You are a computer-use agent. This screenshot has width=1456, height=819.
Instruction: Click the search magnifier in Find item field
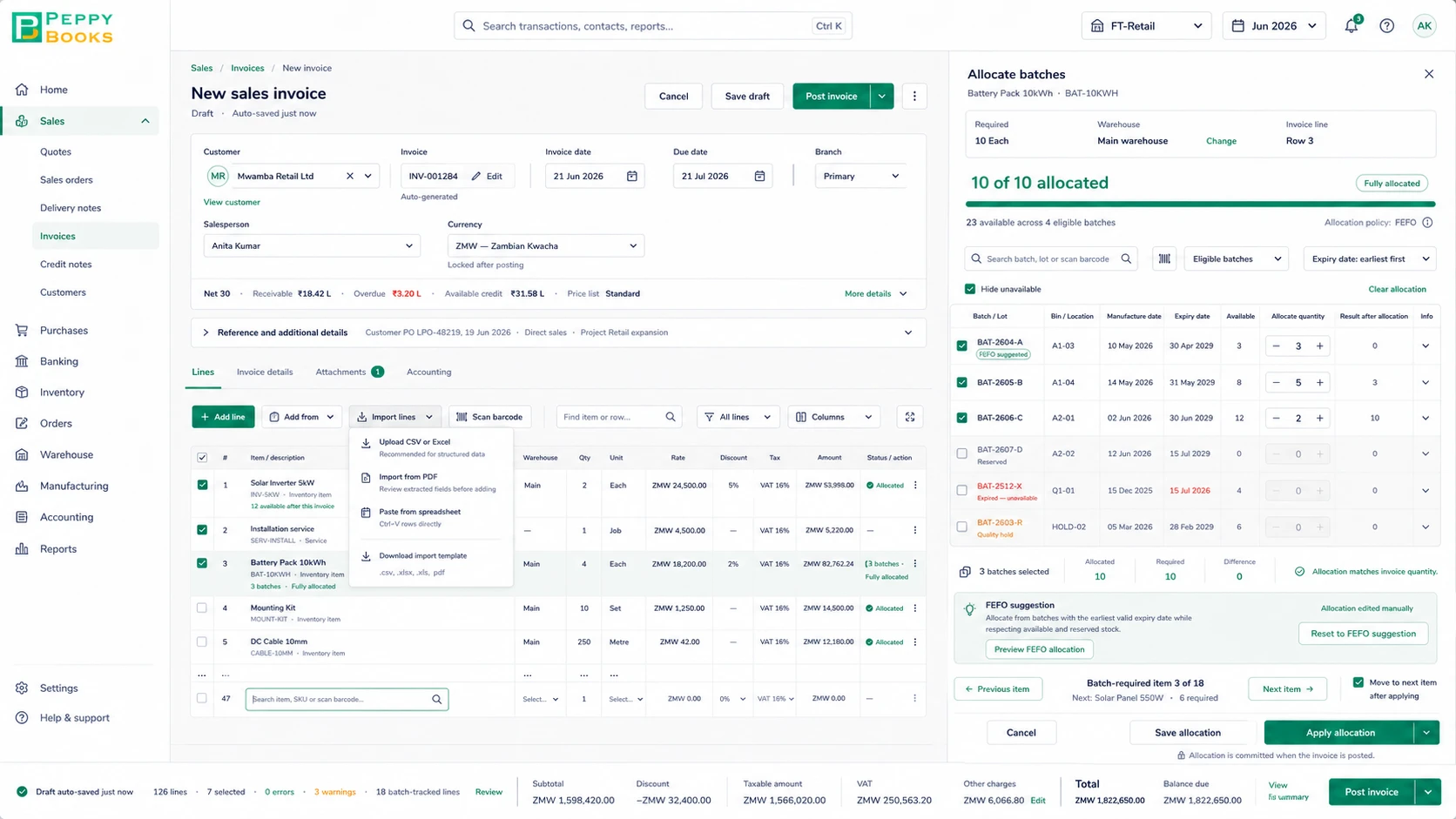click(671, 417)
